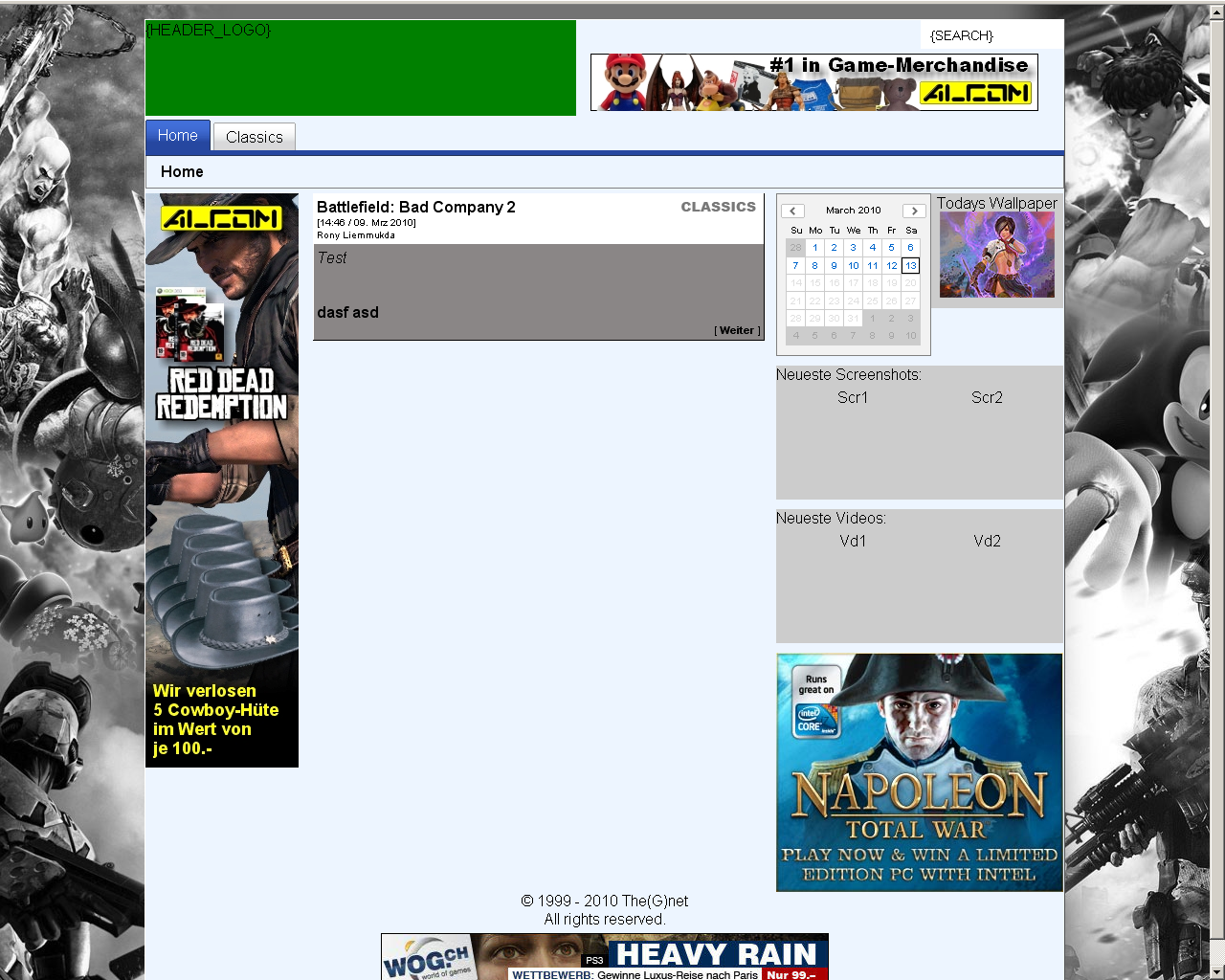
Task: Open the Vd1 video entry
Action: [x=853, y=541]
